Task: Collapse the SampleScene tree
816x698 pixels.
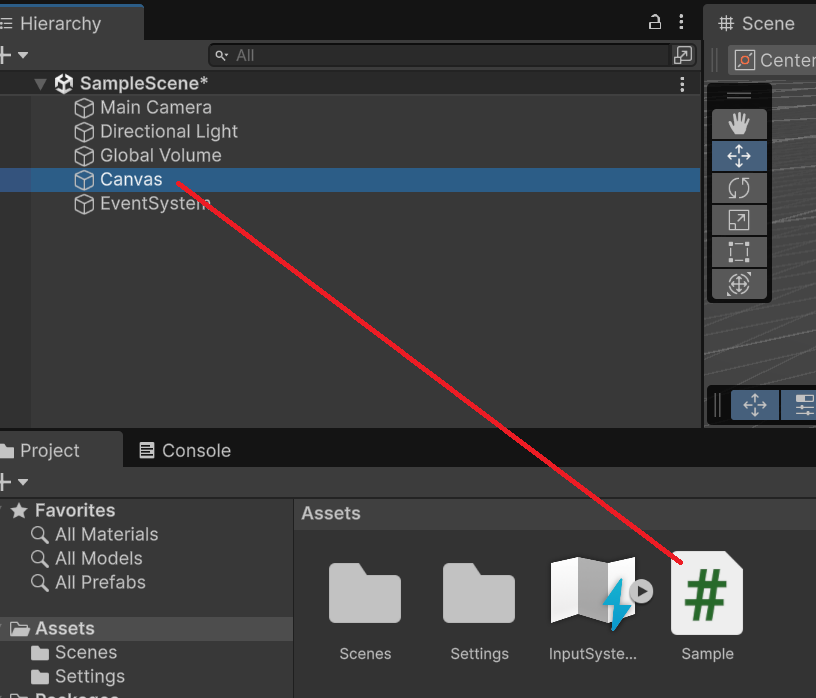Action: [40, 84]
